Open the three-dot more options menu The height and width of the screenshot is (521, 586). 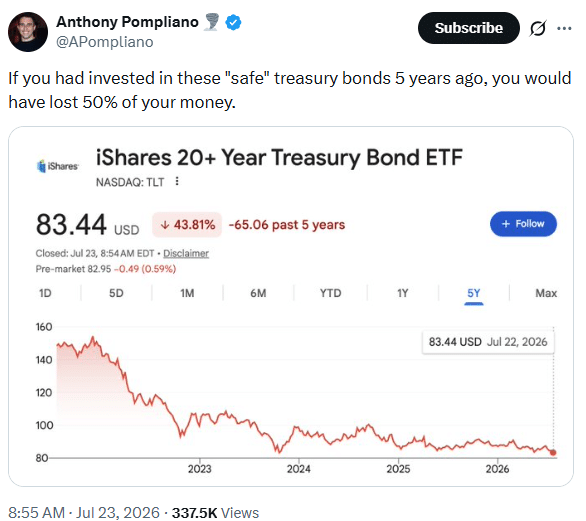[x=564, y=28]
